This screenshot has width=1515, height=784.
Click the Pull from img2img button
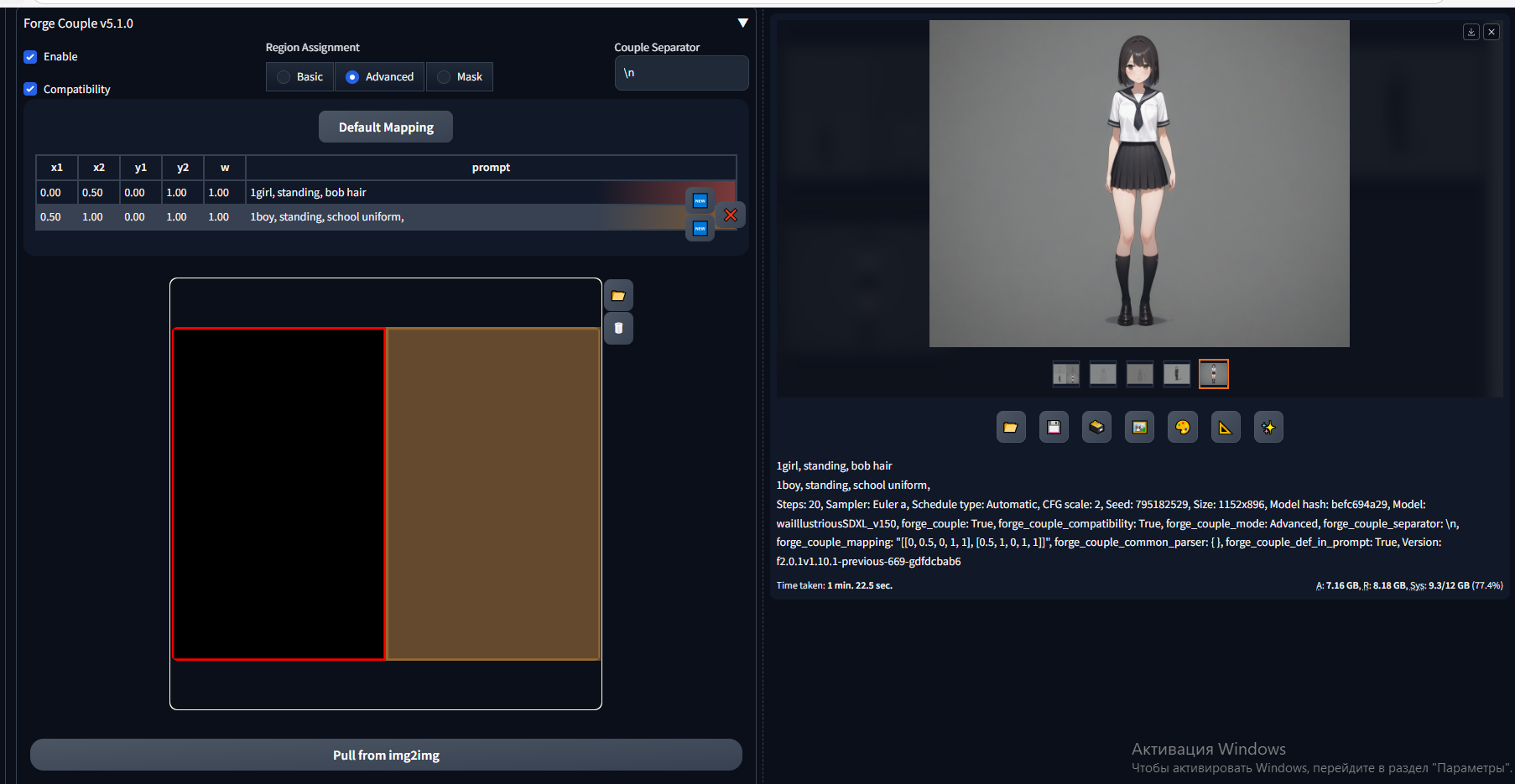386,755
